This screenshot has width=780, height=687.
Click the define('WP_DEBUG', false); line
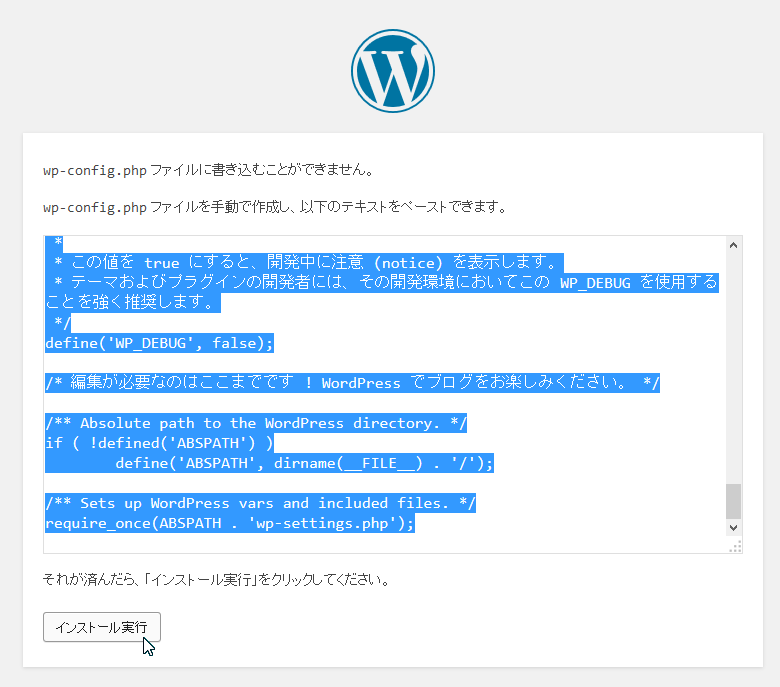(159, 343)
